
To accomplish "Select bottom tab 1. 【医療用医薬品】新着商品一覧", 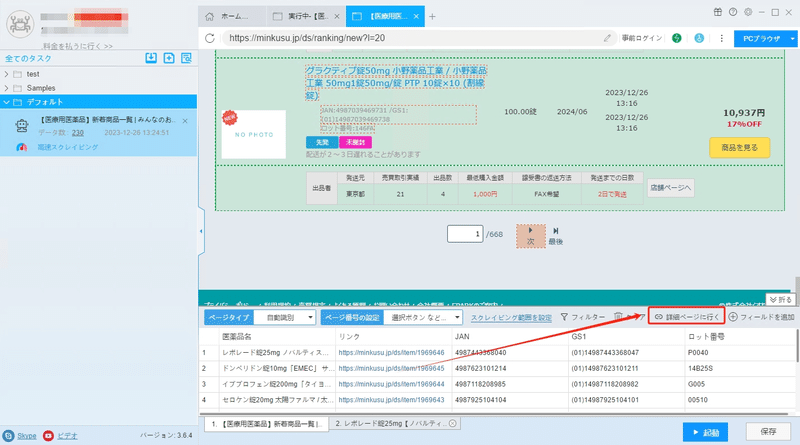I will point(266,424).
